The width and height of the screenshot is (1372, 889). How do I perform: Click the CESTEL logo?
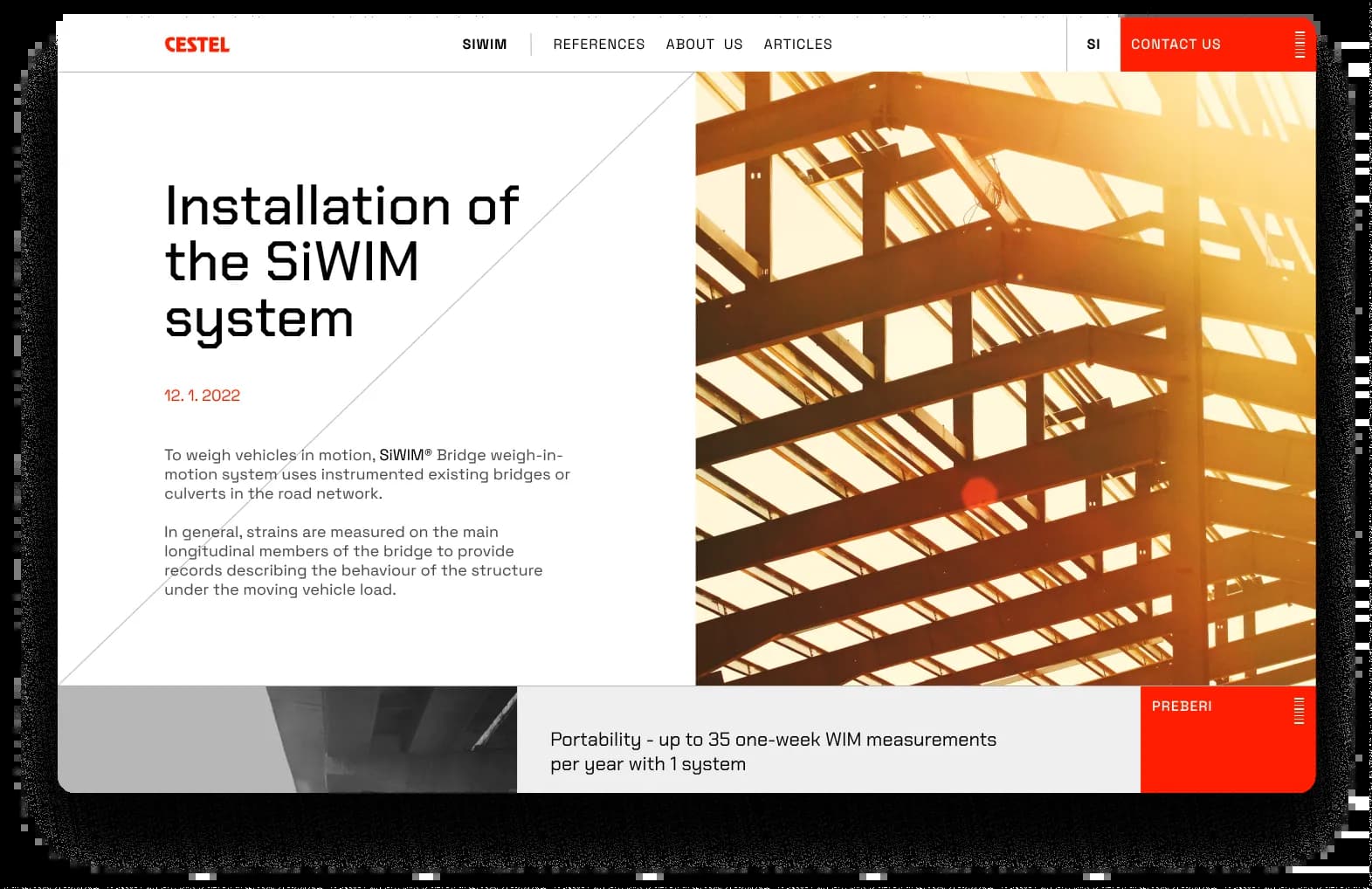coord(196,45)
